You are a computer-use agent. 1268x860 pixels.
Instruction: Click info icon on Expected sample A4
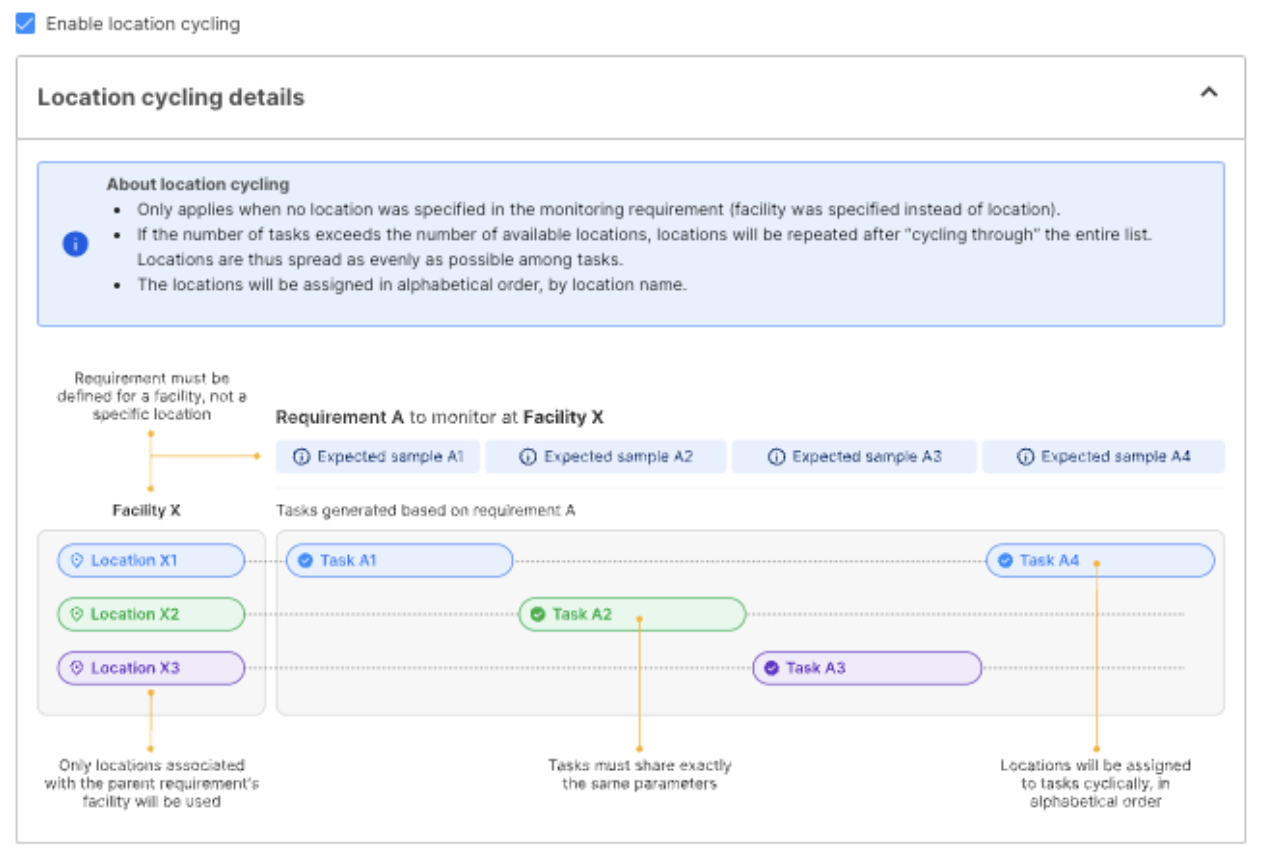coord(1025,457)
